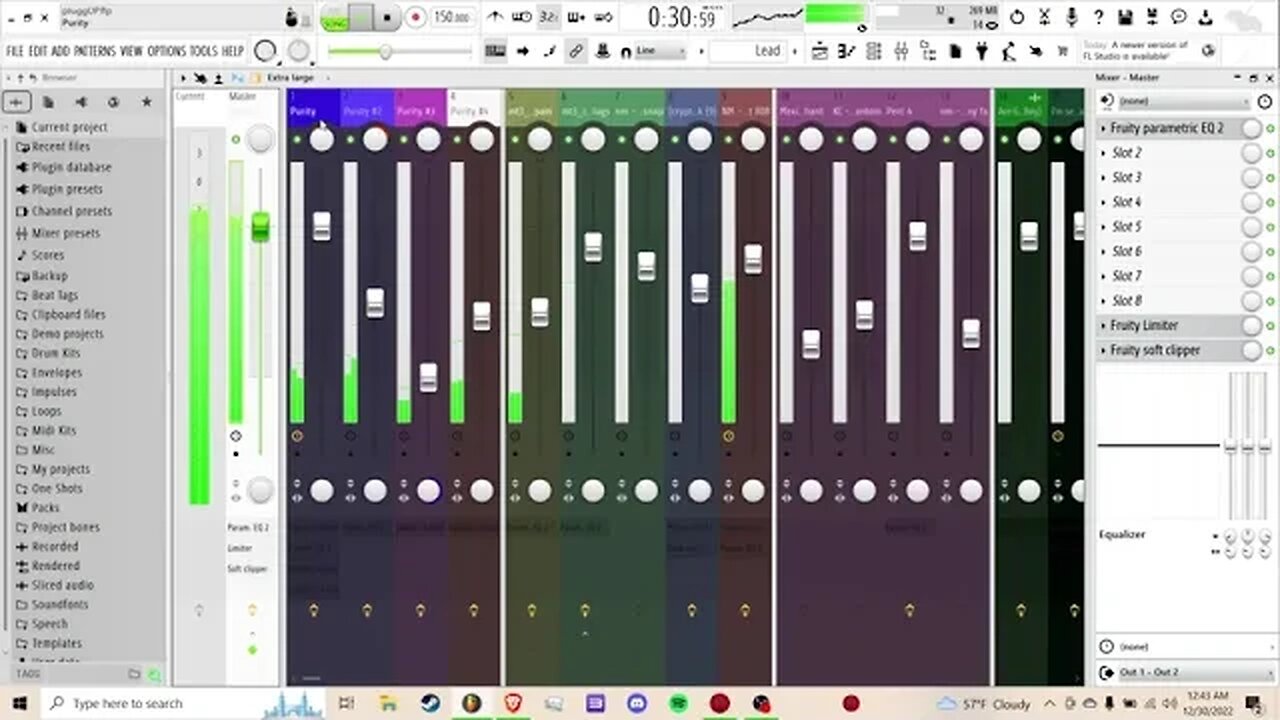Expand the Fruity Limiter slot arrow

(1104, 325)
